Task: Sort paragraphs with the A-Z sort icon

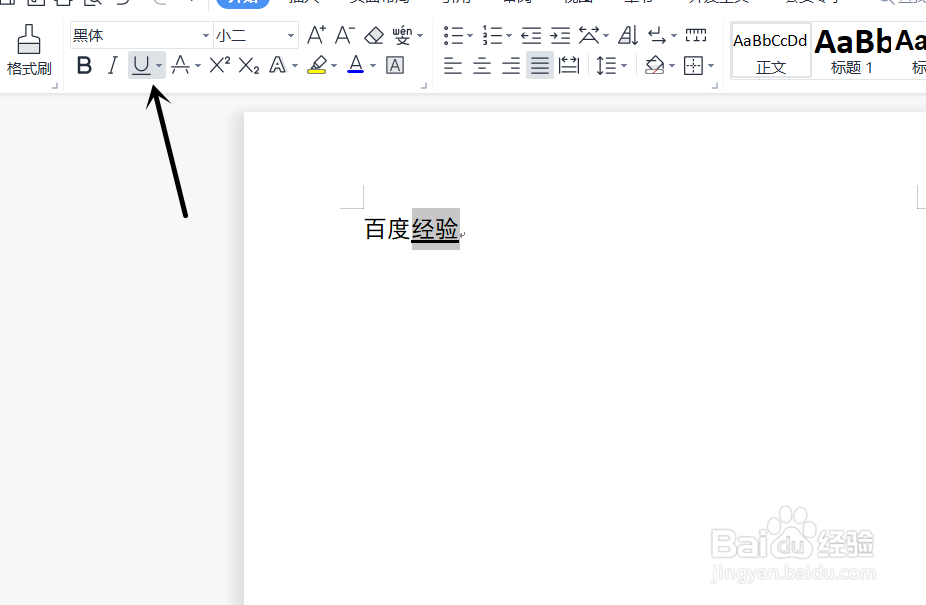Action: point(628,35)
